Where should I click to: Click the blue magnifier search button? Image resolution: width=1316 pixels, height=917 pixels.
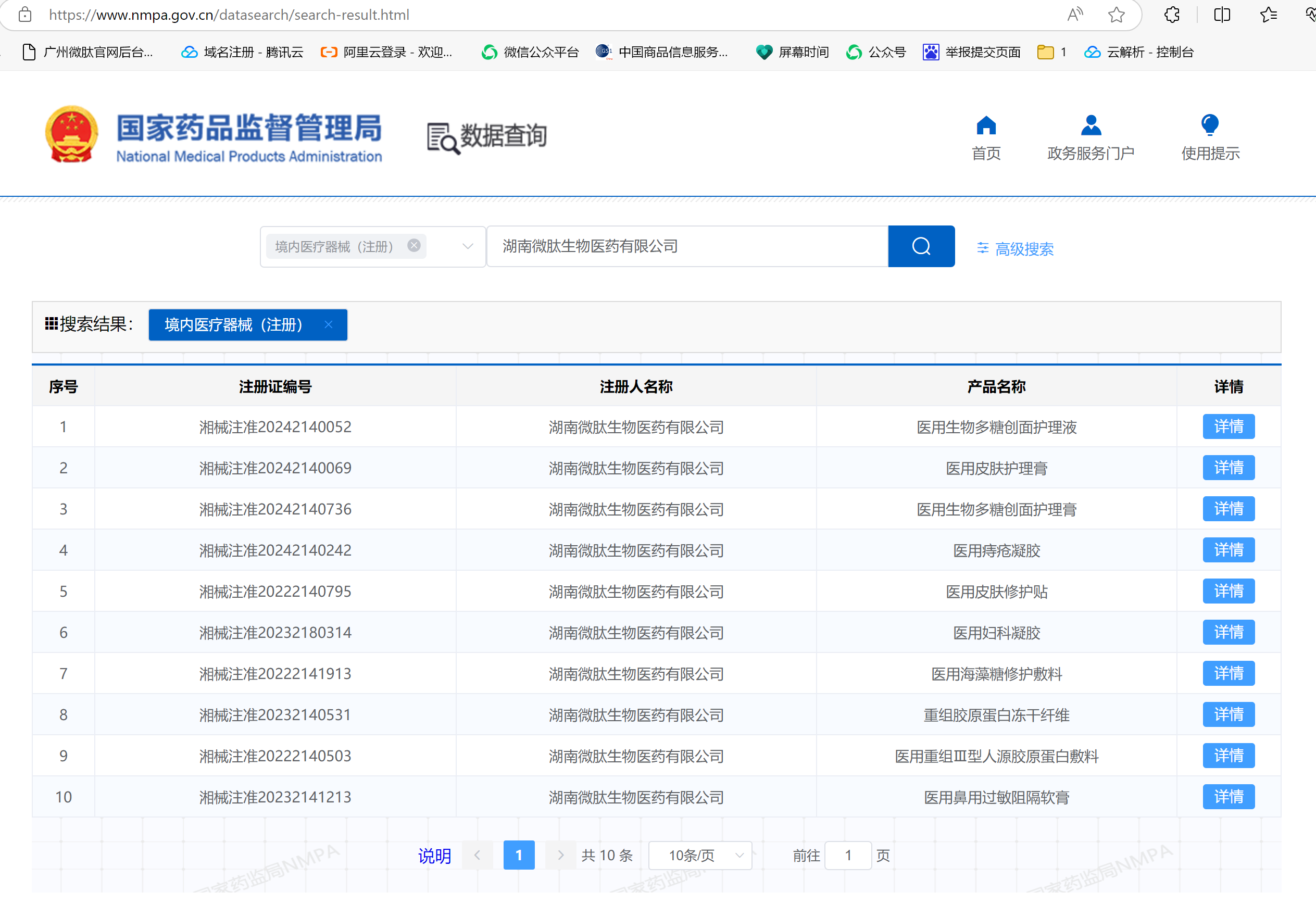click(x=921, y=246)
